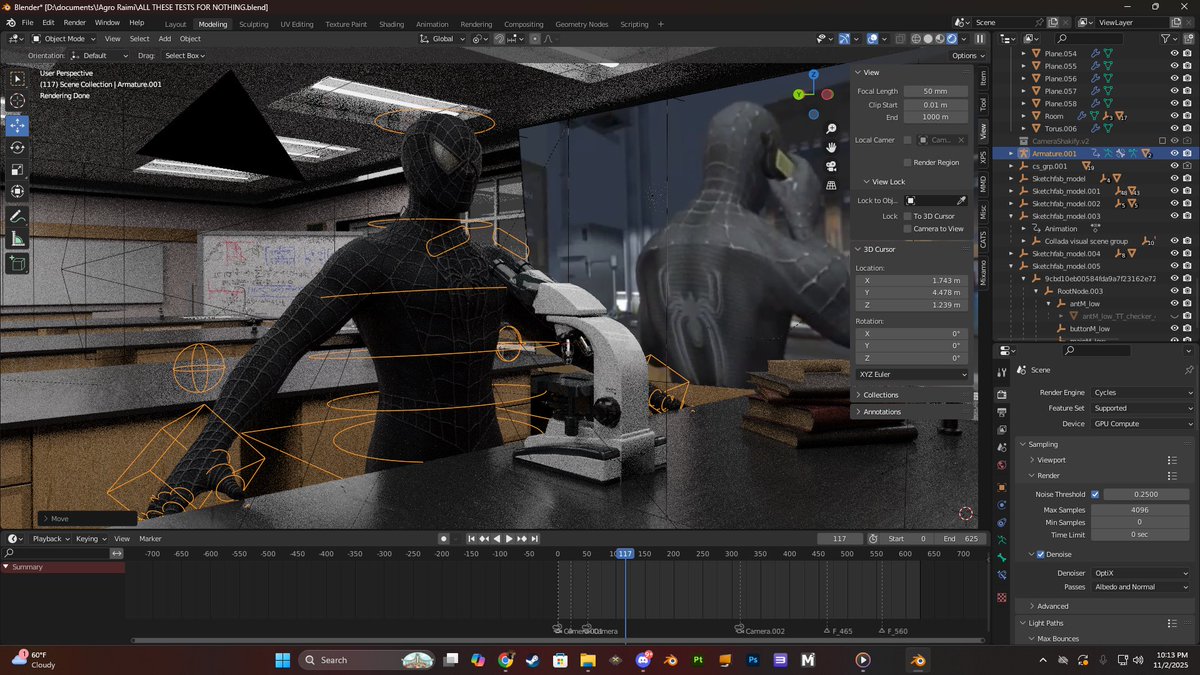
Task: Toggle camera view with camera icon
Action: 831,166
